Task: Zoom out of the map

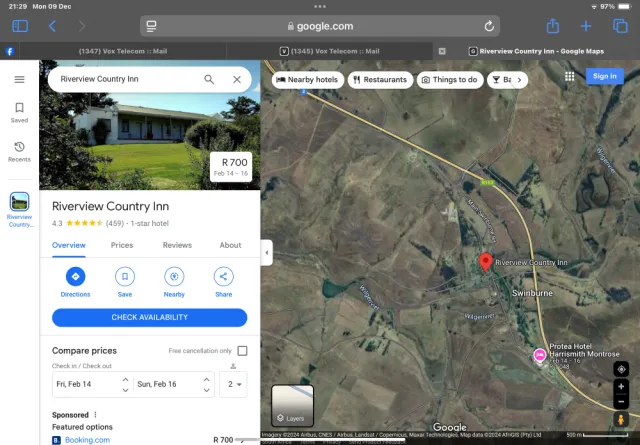Action: (x=621, y=402)
